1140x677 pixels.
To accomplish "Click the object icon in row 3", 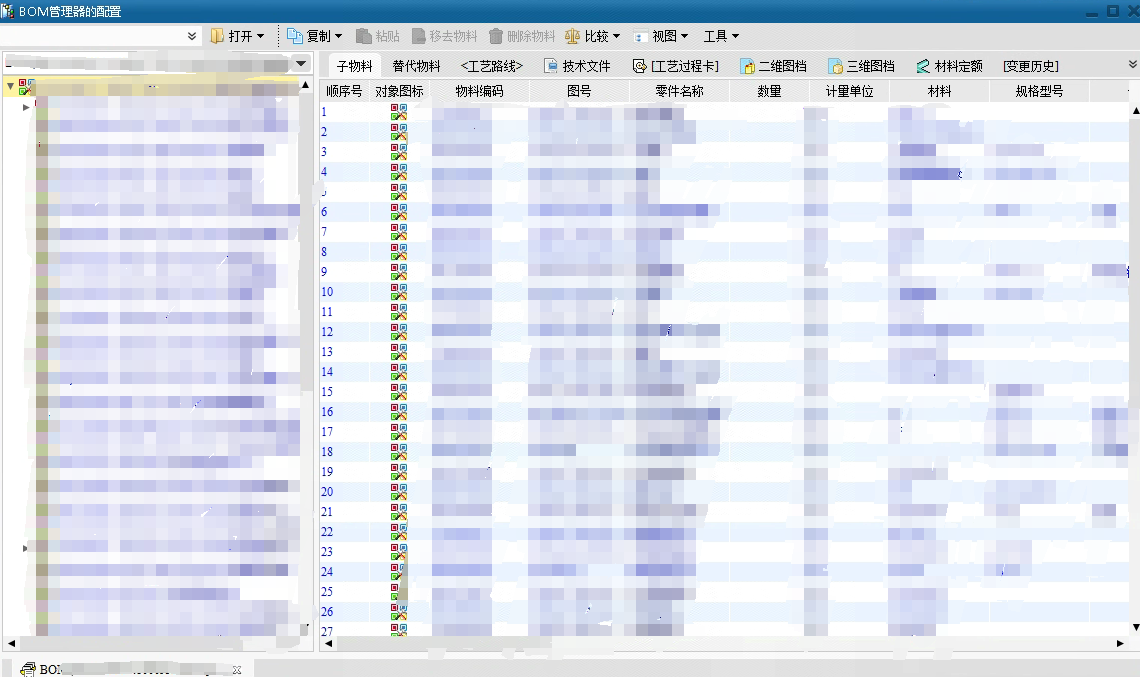I will tap(398, 152).
